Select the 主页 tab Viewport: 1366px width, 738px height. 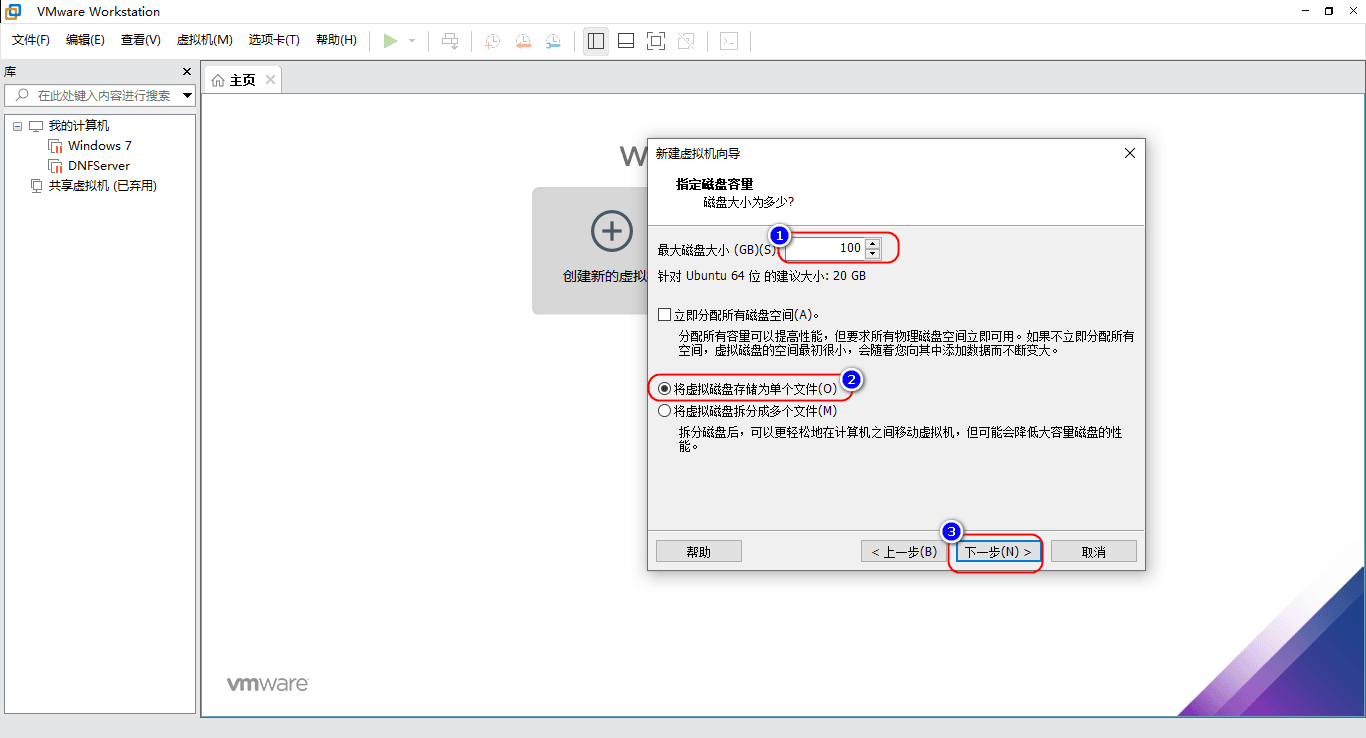point(243,80)
